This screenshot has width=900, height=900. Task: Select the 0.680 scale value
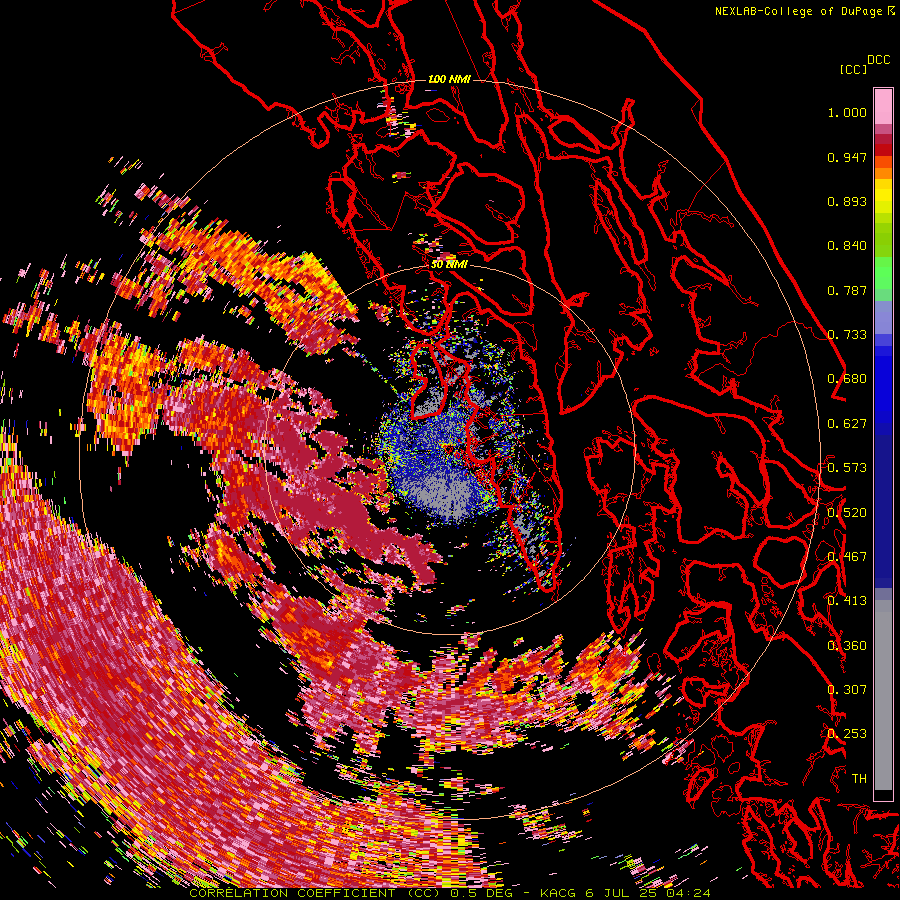point(847,379)
